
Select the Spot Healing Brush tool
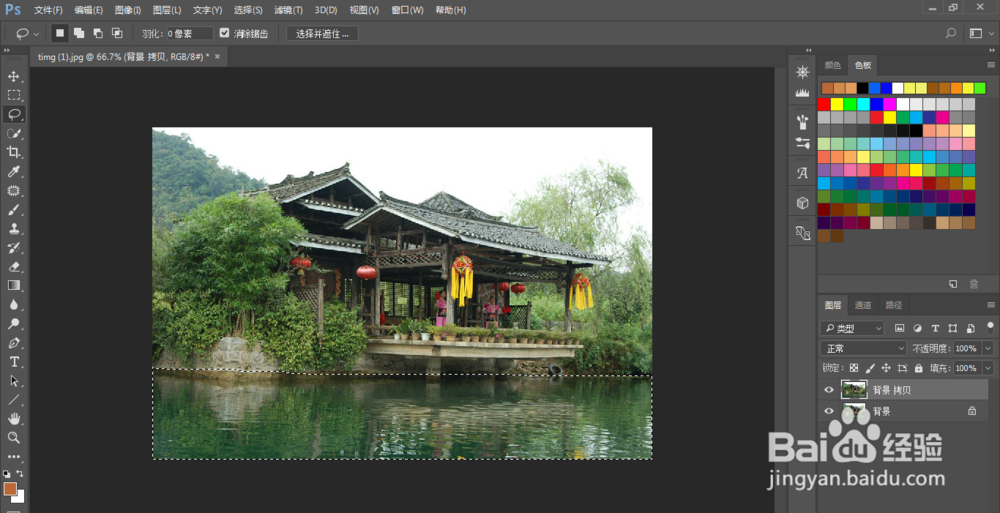(x=13, y=190)
